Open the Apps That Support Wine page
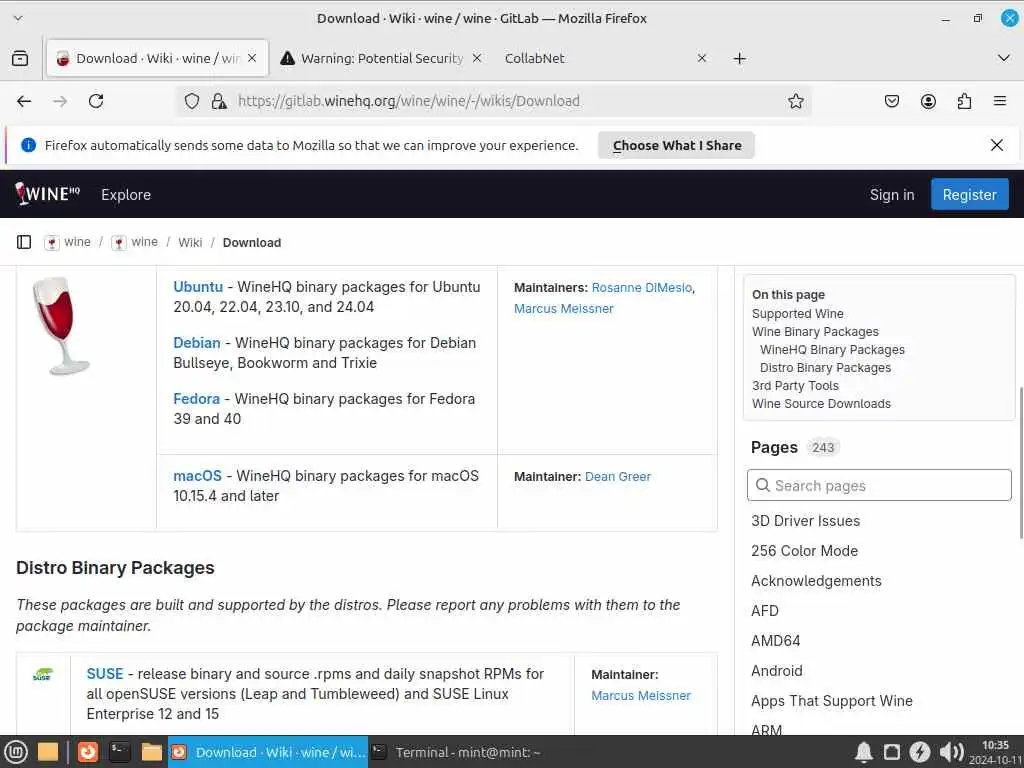This screenshot has width=1024, height=768. [831, 701]
